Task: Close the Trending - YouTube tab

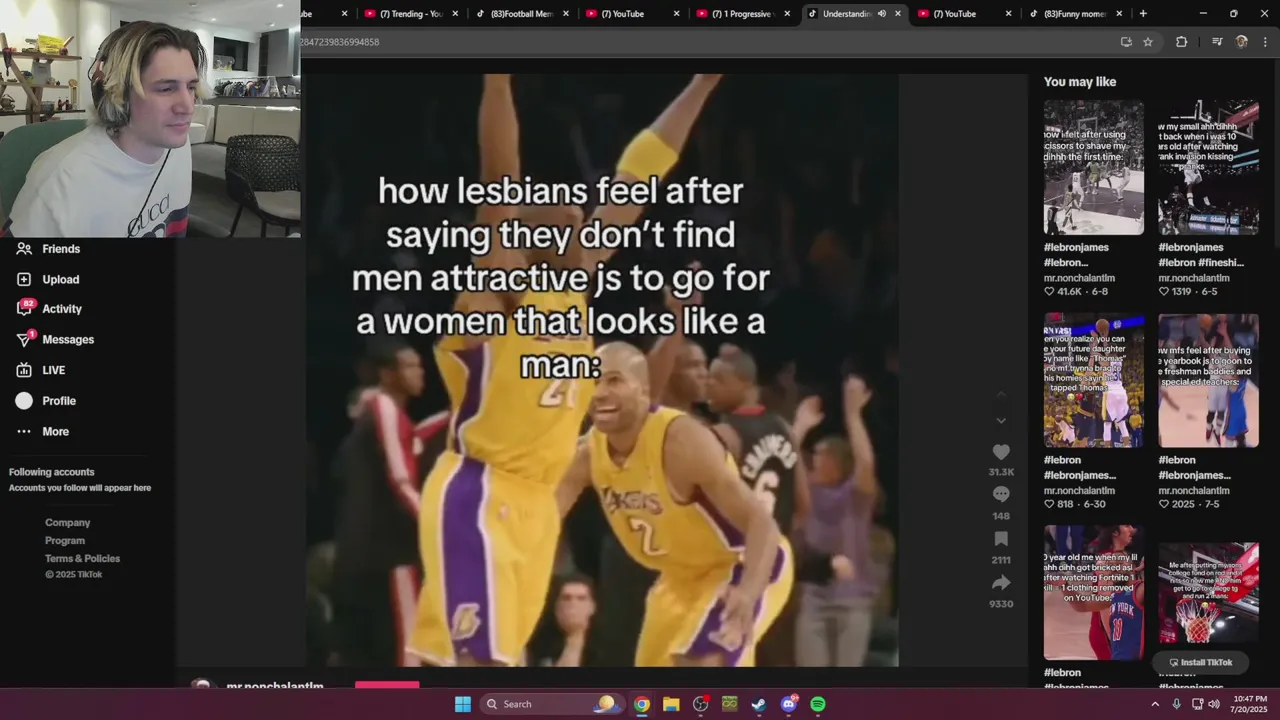Action: (x=456, y=14)
